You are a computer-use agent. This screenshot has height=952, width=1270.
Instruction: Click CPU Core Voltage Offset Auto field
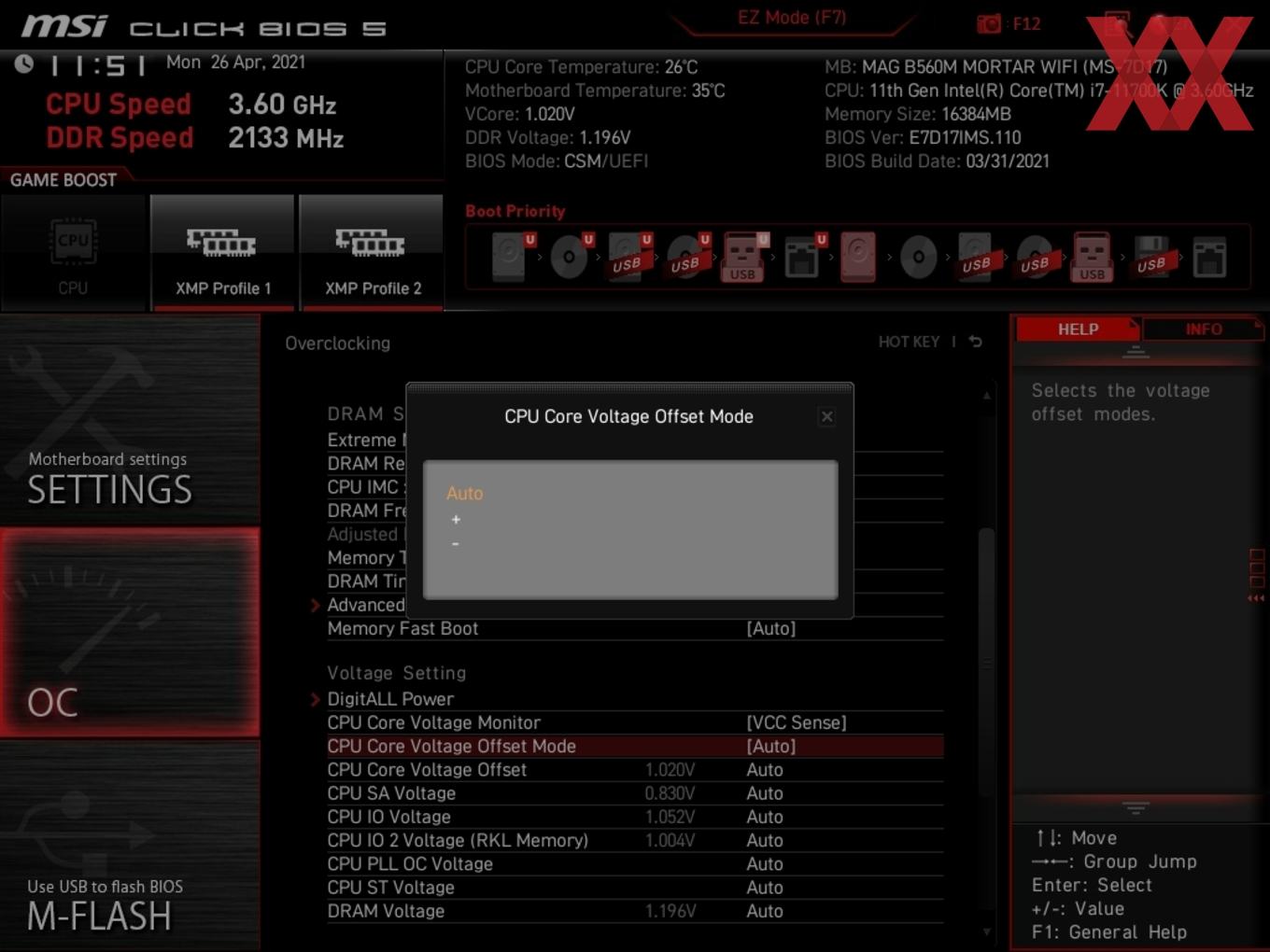765,770
